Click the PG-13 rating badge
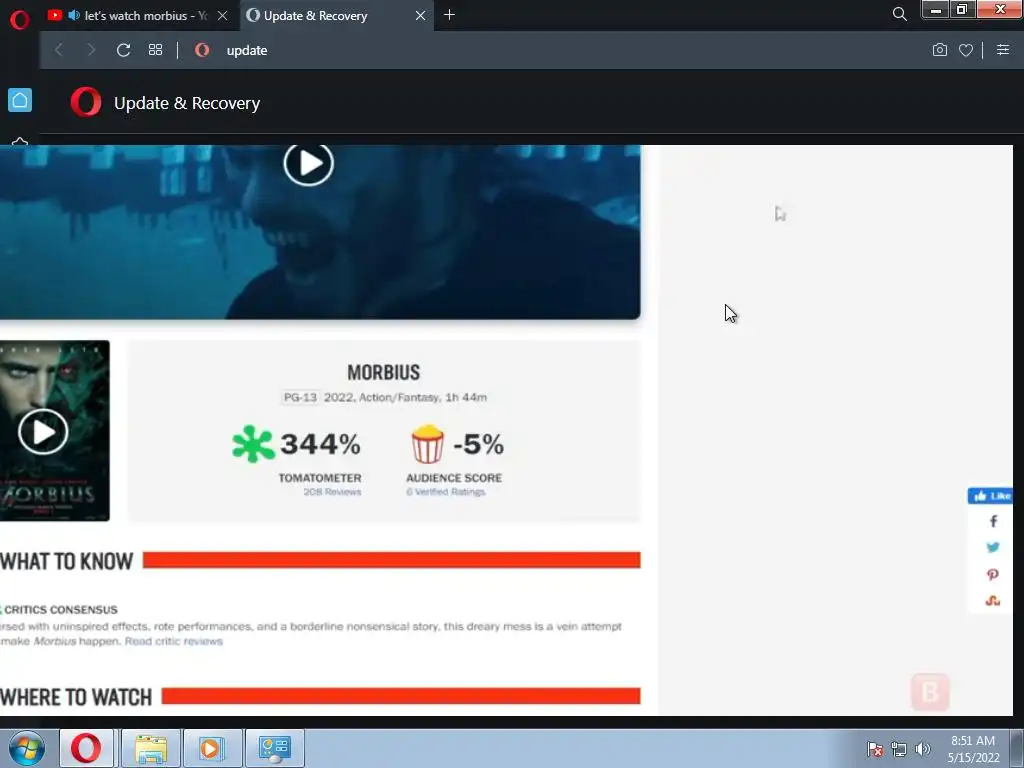The height and width of the screenshot is (768, 1024). pyautogui.click(x=300, y=397)
